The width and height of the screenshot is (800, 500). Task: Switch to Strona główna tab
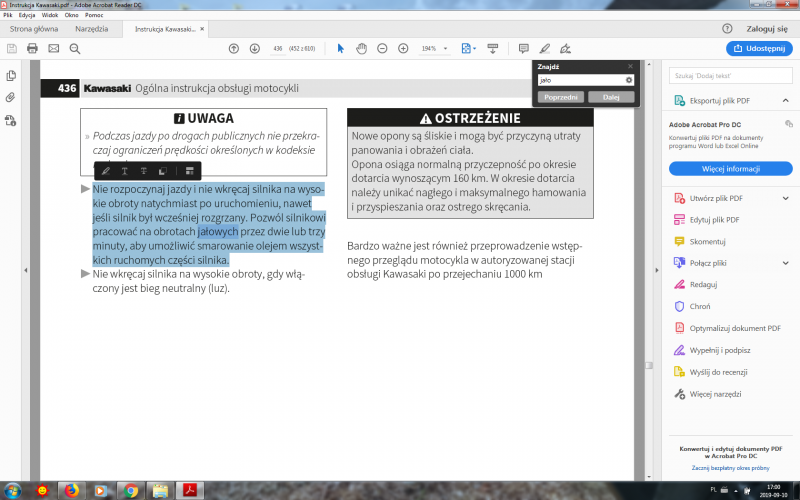pyautogui.click(x=34, y=29)
